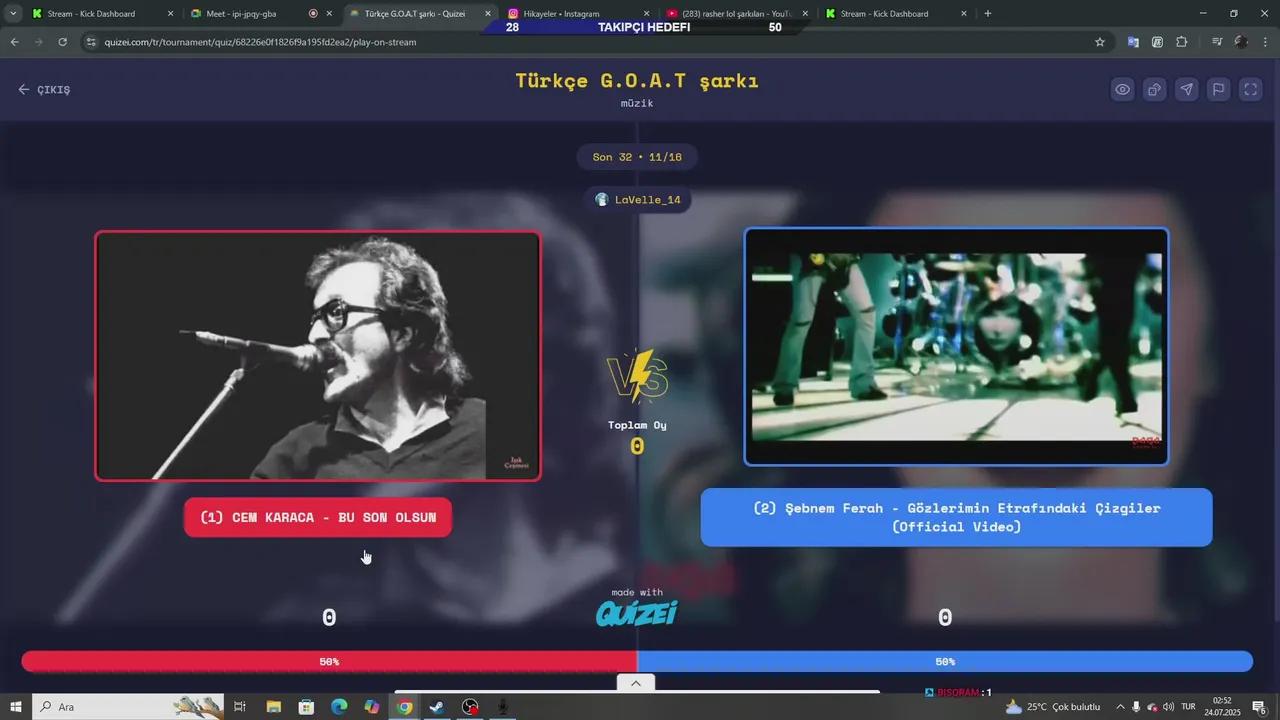Open browser extensions puzzle icon

point(1181,43)
